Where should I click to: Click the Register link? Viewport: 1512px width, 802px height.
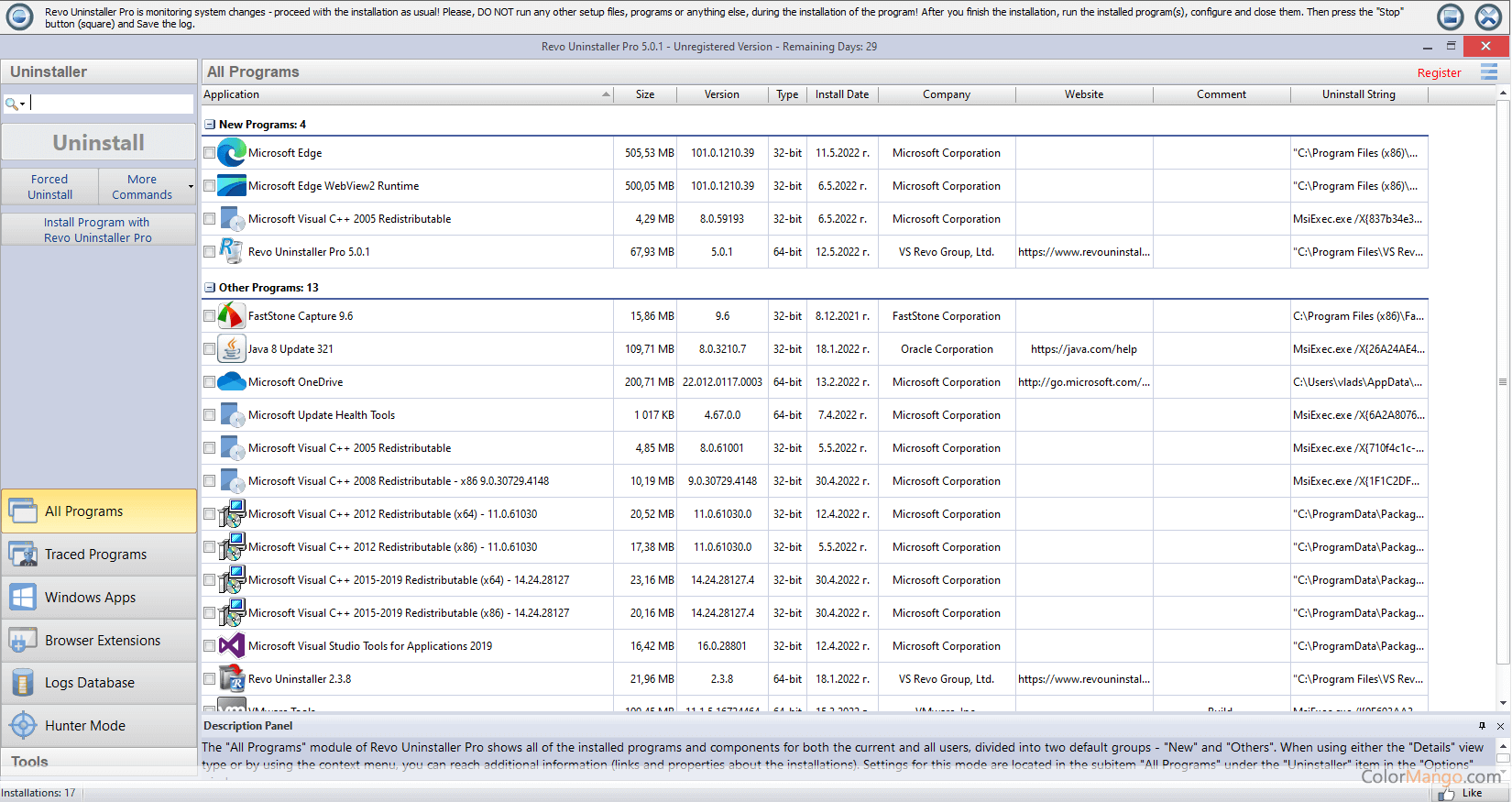click(x=1439, y=73)
